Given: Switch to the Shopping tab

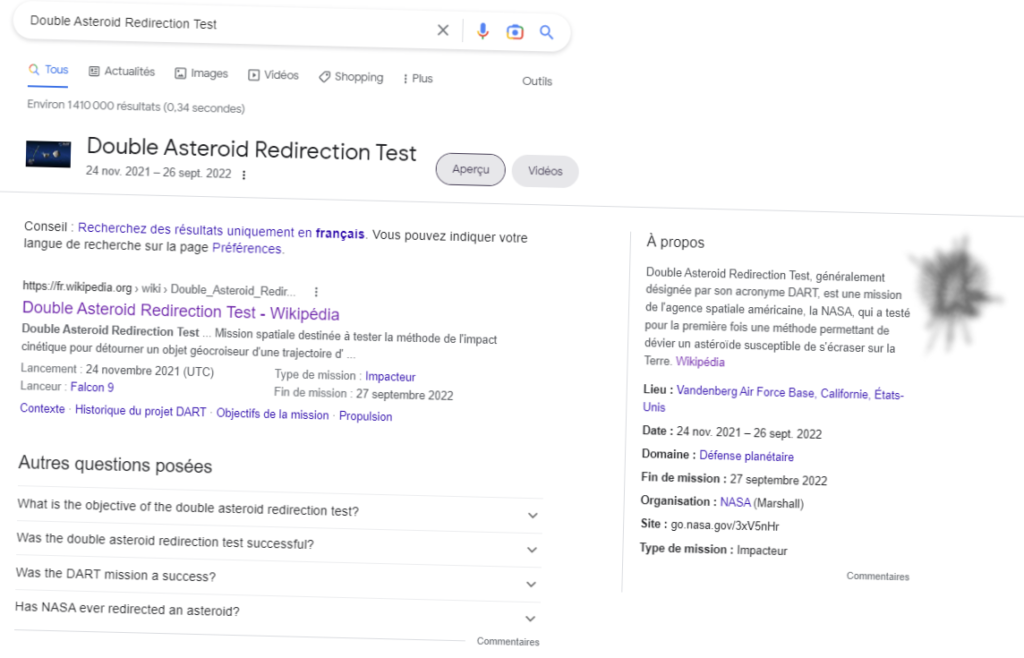Looking at the screenshot, I should [x=351, y=76].
